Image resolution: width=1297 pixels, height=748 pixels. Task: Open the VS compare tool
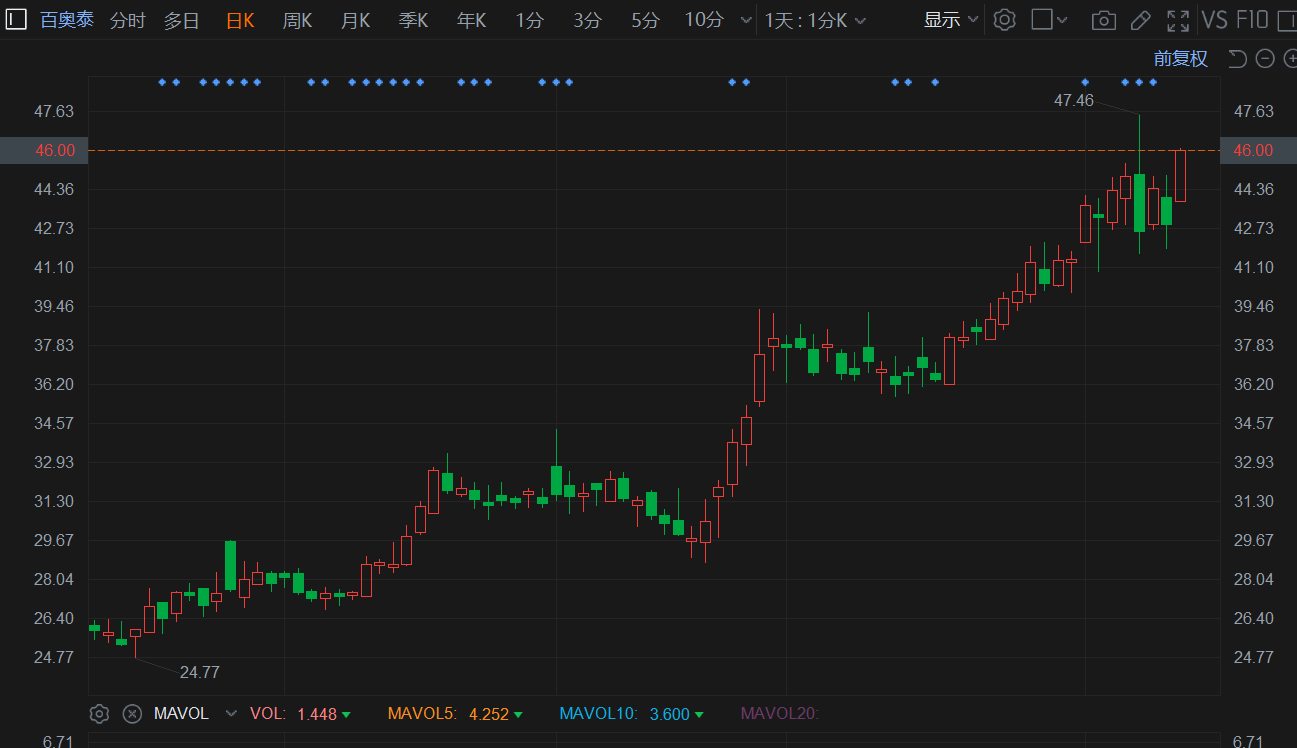(x=1214, y=20)
